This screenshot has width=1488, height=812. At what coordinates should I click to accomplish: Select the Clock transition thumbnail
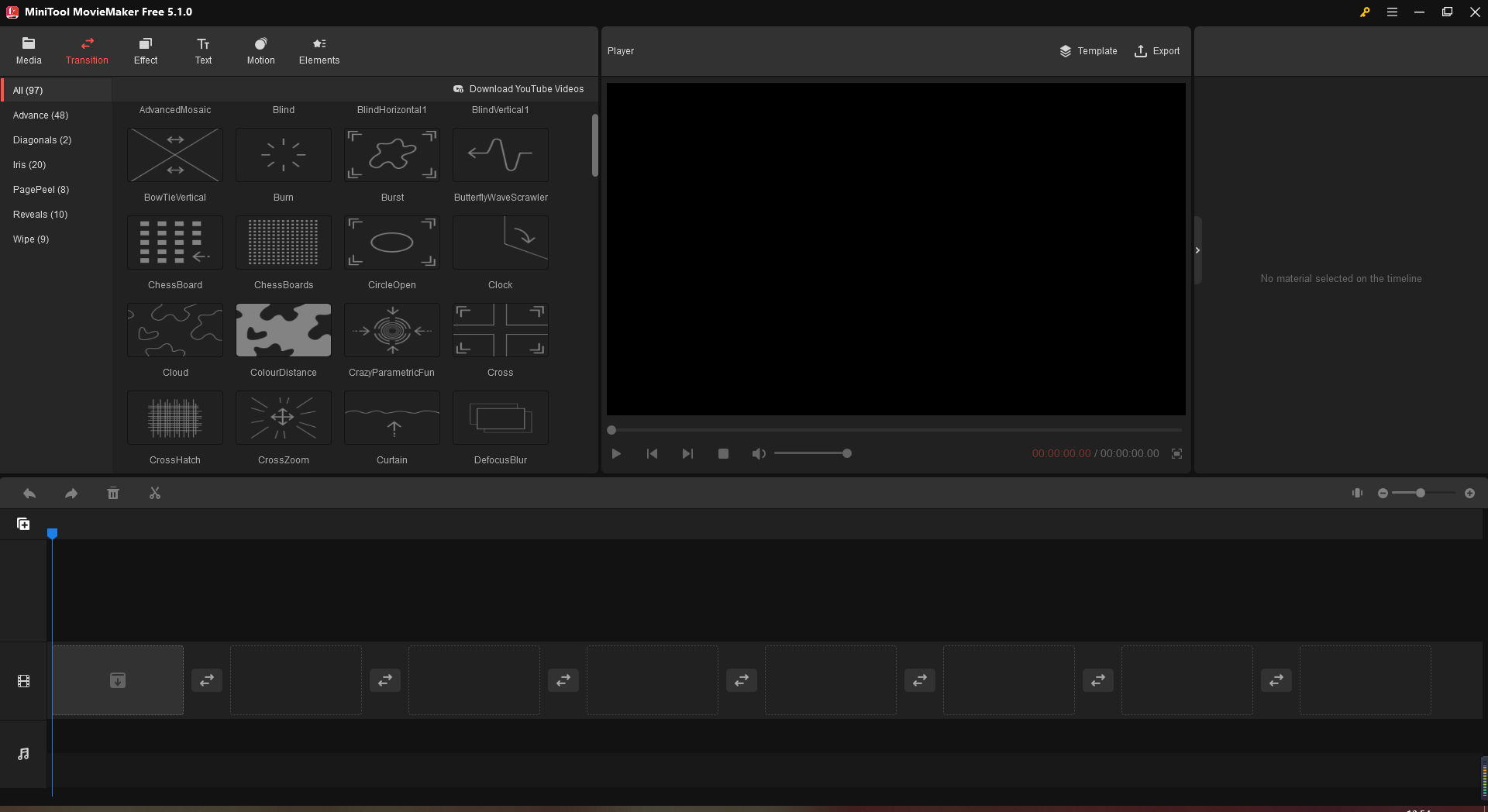[x=501, y=243]
